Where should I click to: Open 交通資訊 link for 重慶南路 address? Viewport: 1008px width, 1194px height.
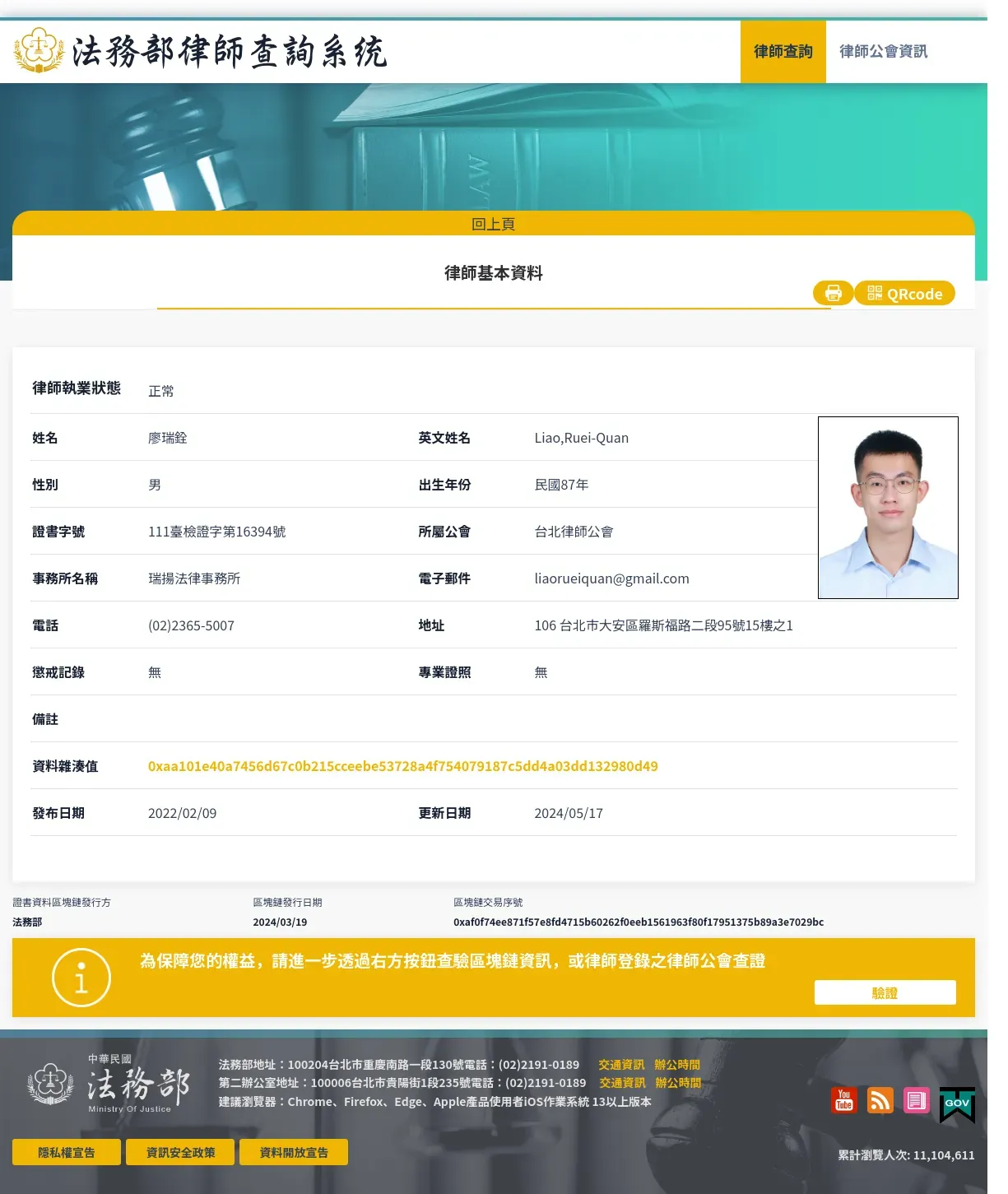point(621,1065)
